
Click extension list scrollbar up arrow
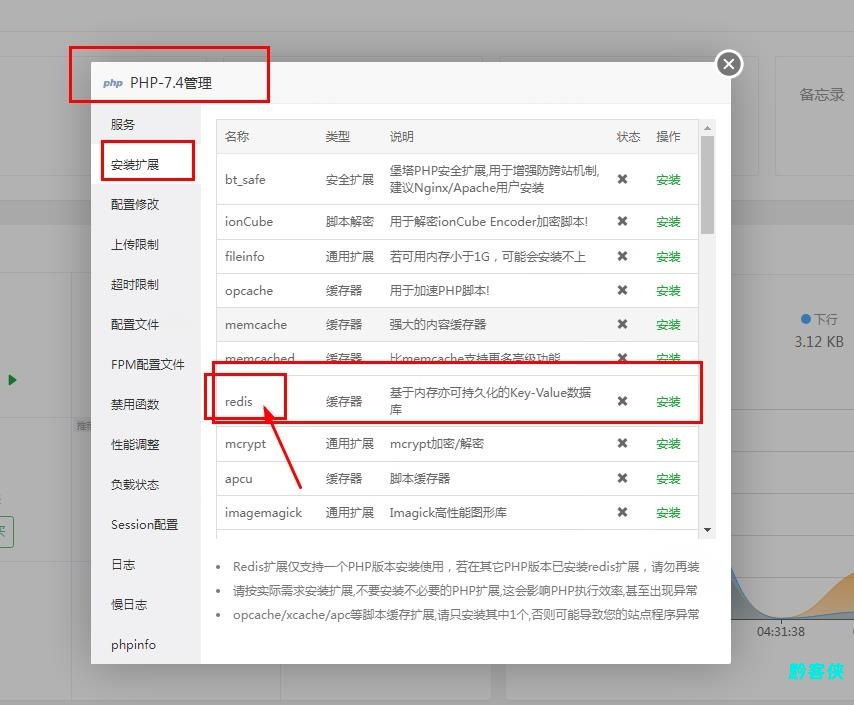[x=707, y=129]
